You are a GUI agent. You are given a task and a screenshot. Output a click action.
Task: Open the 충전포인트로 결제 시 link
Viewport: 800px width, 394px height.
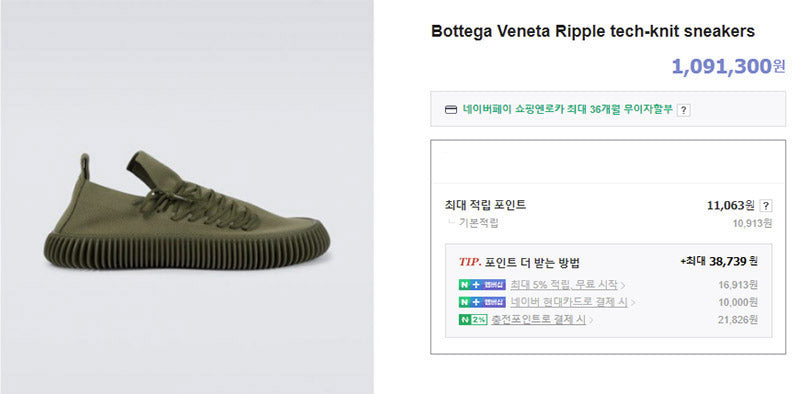click(x=538, y=320)
